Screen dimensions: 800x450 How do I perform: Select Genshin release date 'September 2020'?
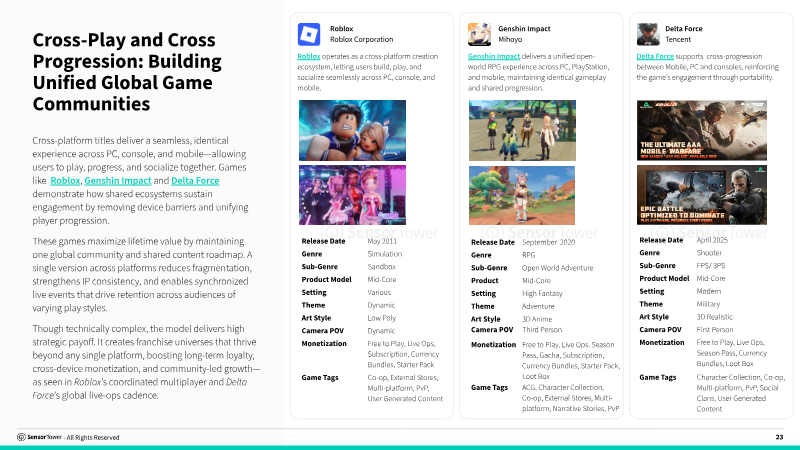click(548, 242)
